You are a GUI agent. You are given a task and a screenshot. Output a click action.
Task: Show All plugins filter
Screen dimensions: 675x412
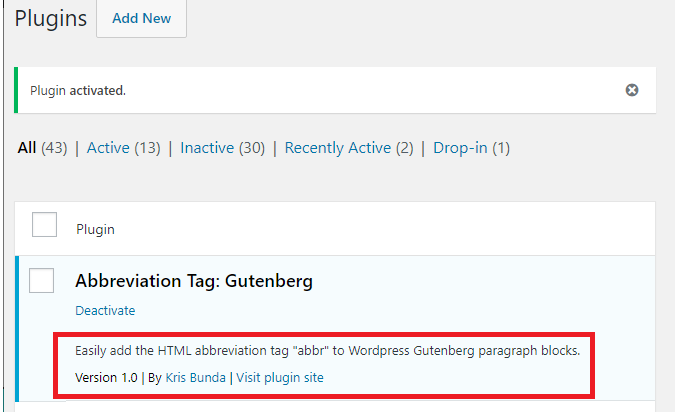26,148
